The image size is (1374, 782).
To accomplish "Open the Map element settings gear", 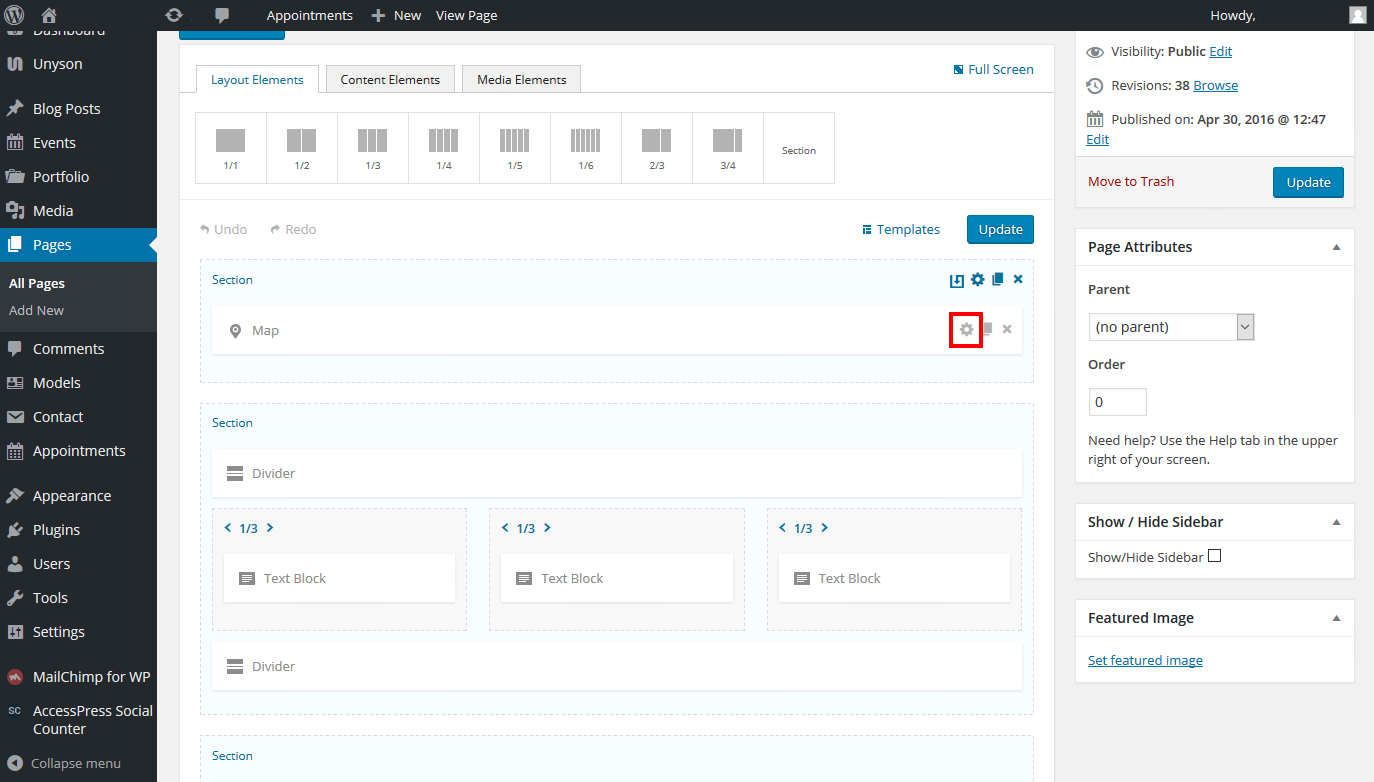I will (966, 330).
